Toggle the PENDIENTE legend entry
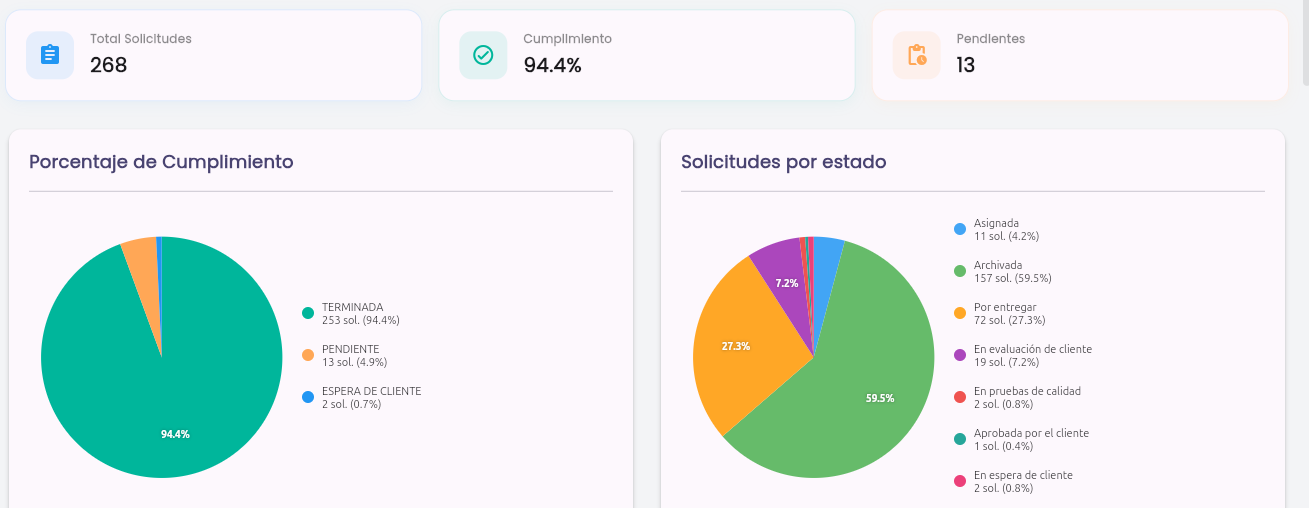The width and height of the screenshot is (1309, 508). click(345, 355)
